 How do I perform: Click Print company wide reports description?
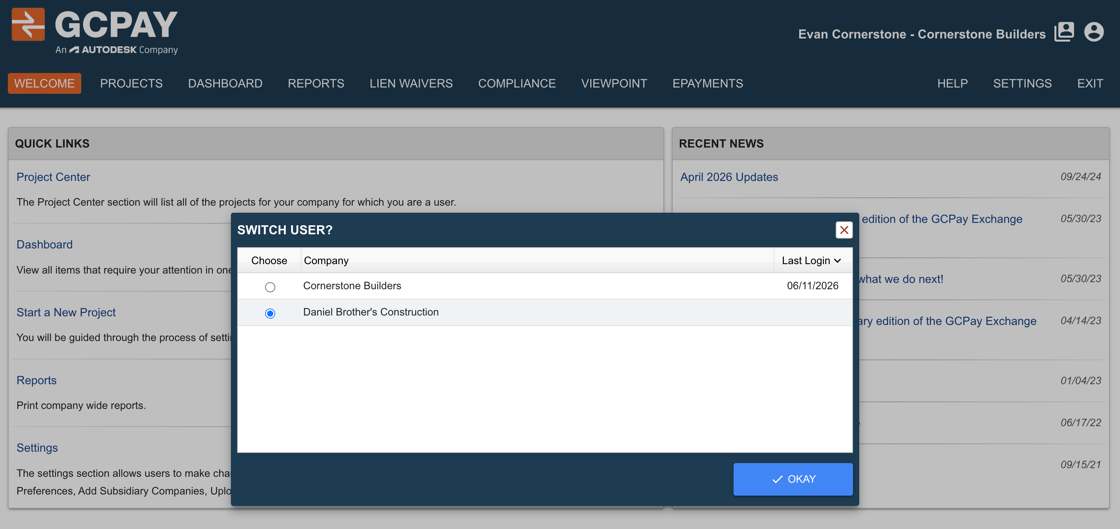click(x=81, y=405)
